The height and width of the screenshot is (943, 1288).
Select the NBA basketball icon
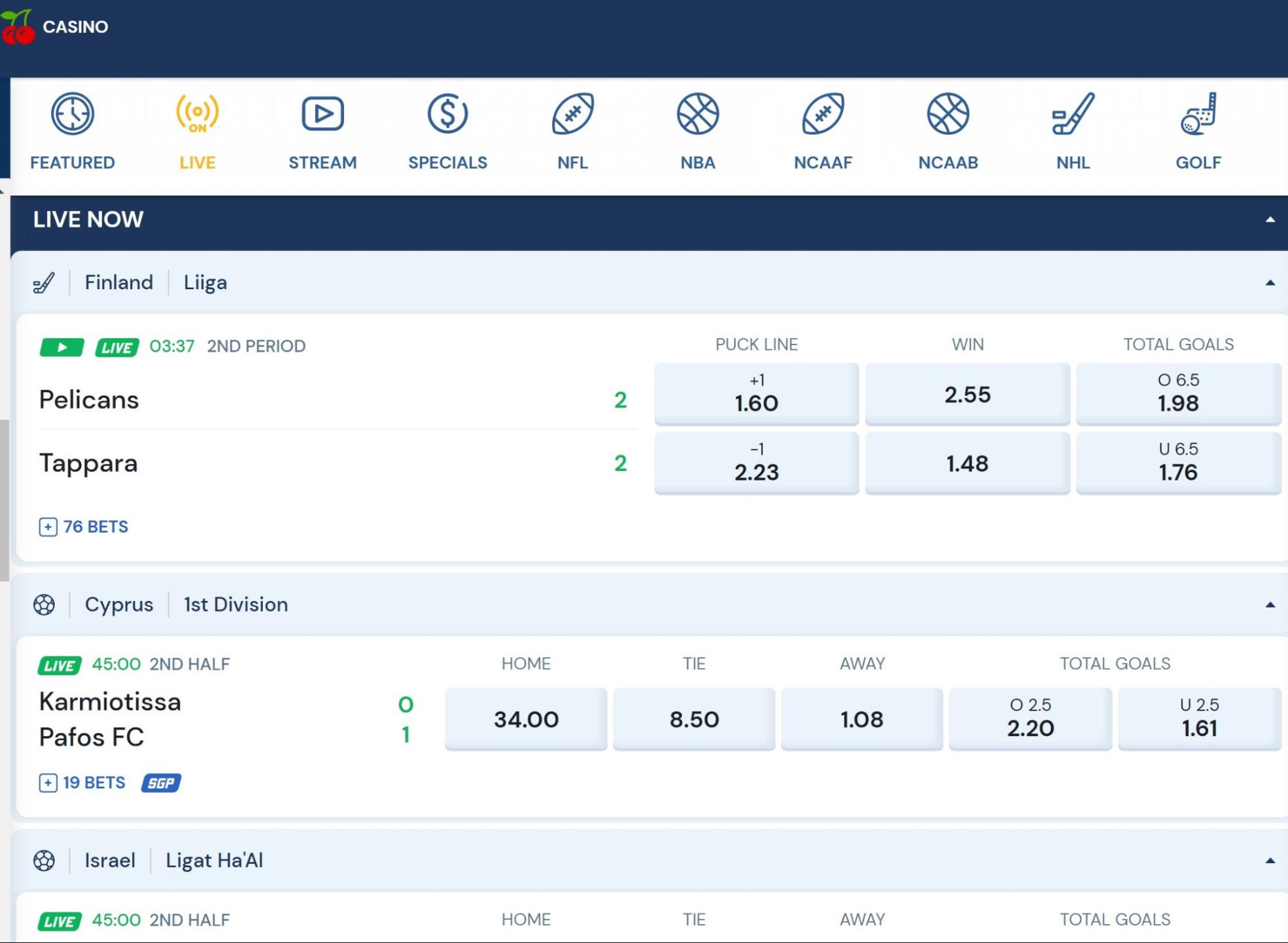(698, 114)
